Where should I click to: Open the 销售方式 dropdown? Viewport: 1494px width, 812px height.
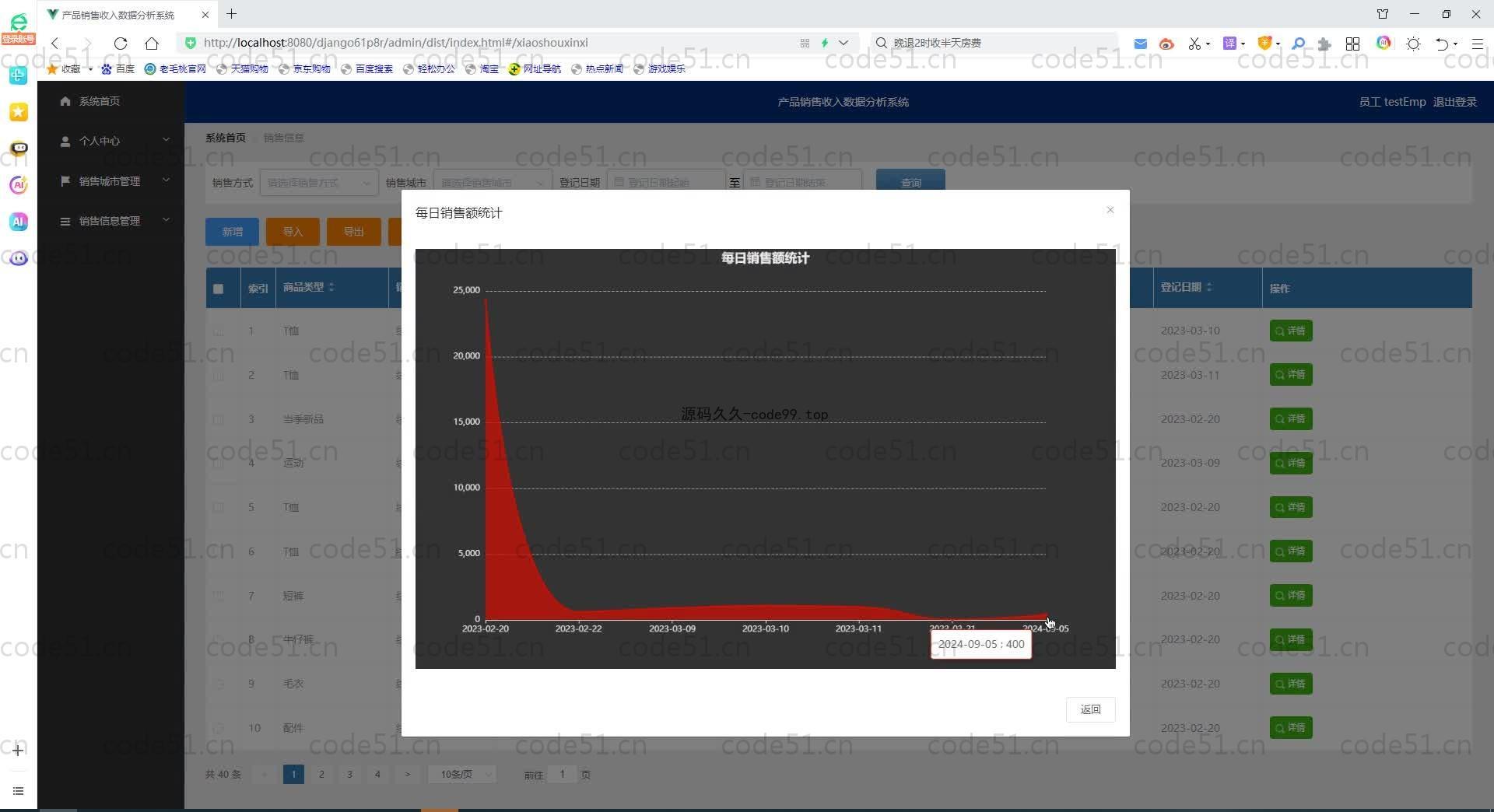[319, 183]
